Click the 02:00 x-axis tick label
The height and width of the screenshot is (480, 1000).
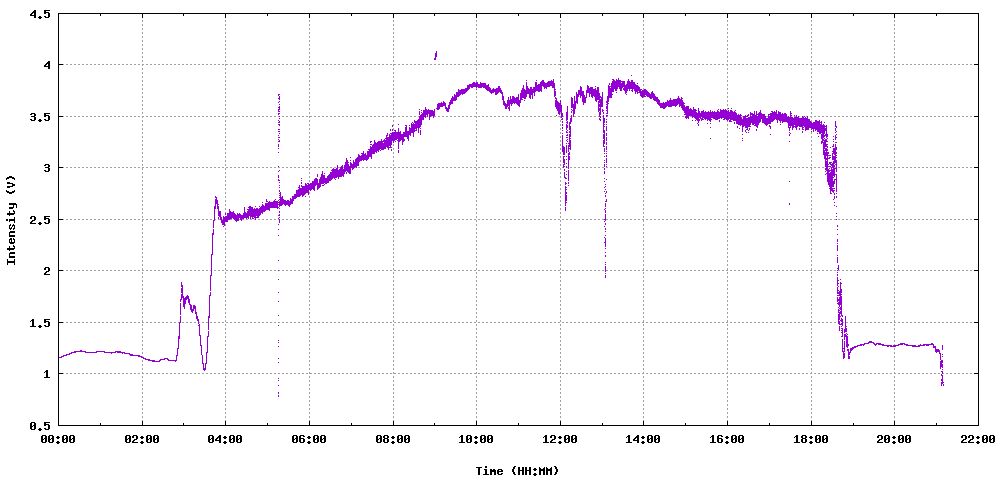pos(142,439)
